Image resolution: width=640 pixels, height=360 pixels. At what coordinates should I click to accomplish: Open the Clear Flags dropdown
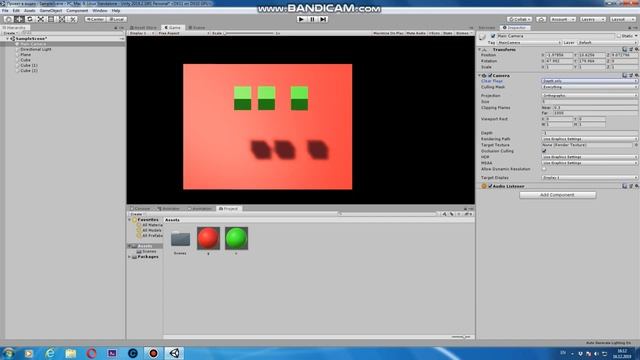589,81
